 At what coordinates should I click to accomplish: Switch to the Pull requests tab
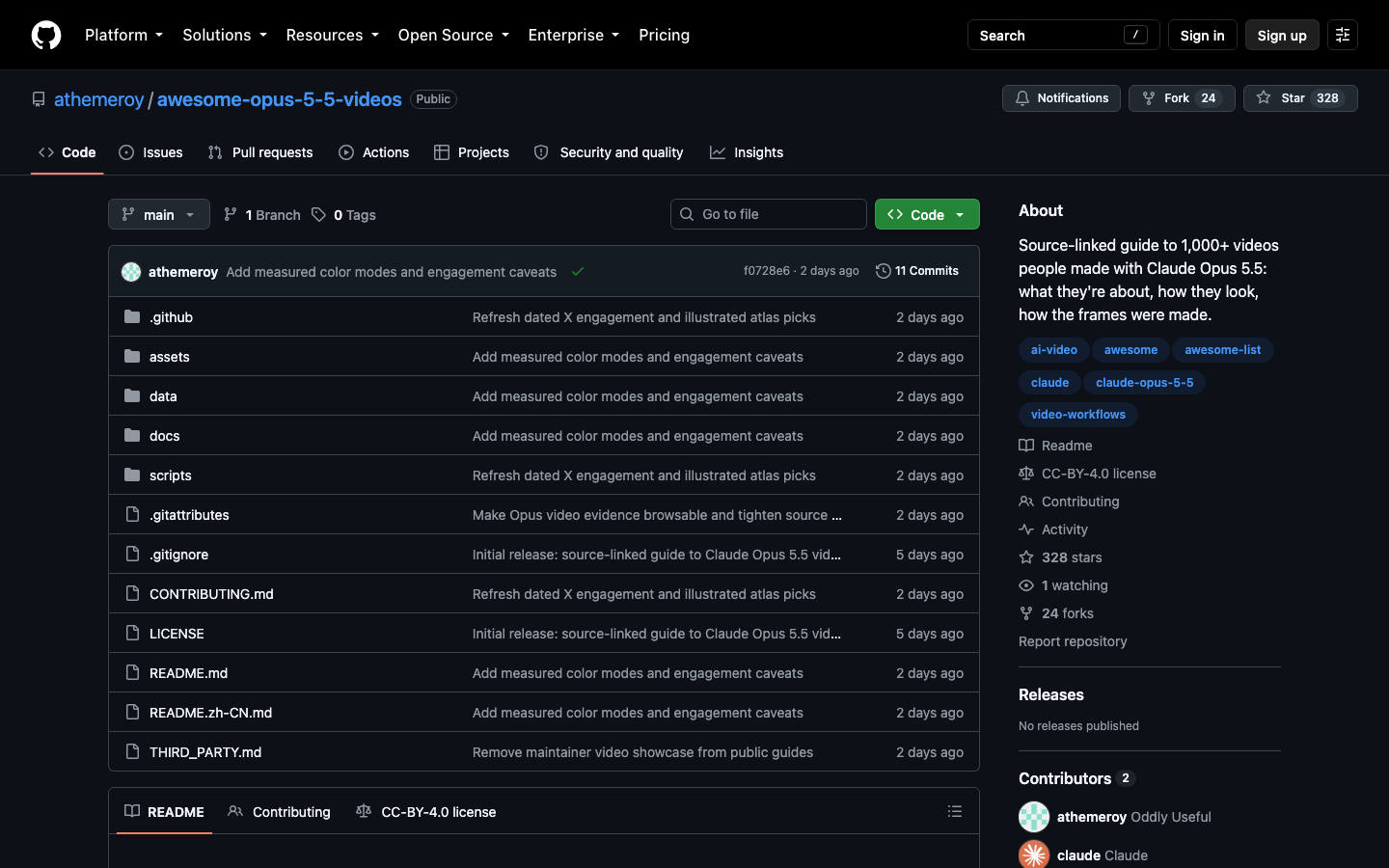260,152
